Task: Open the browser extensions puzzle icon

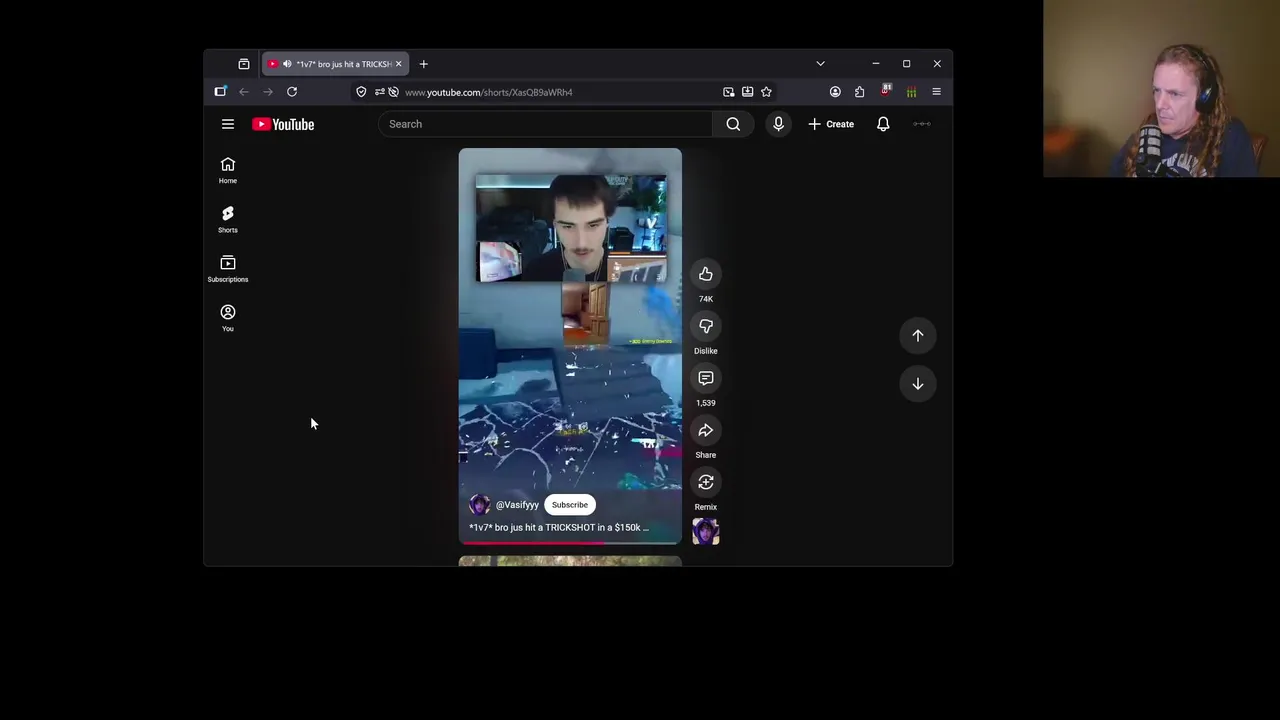Action: coord(859,92)
